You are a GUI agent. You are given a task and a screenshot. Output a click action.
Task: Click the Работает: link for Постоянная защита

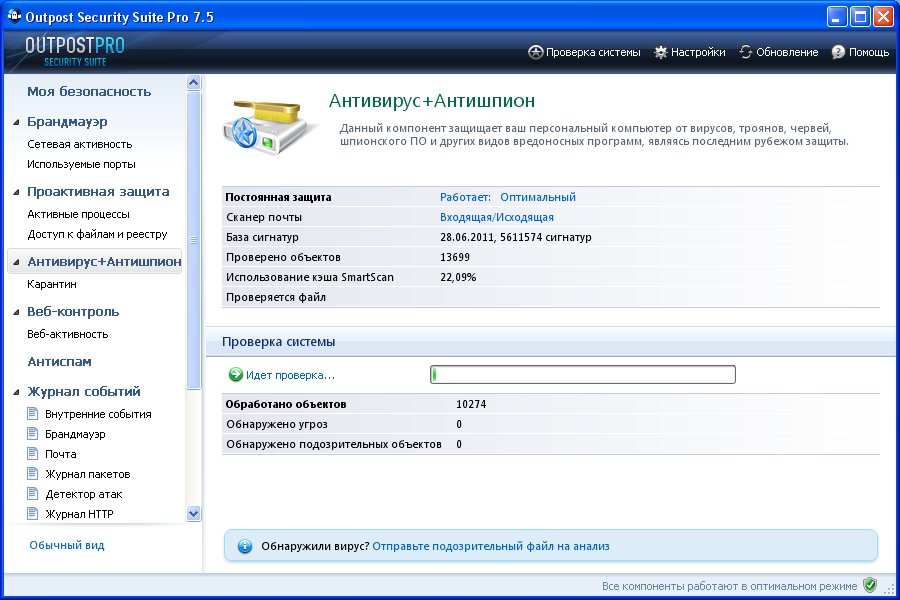point(465,197)
